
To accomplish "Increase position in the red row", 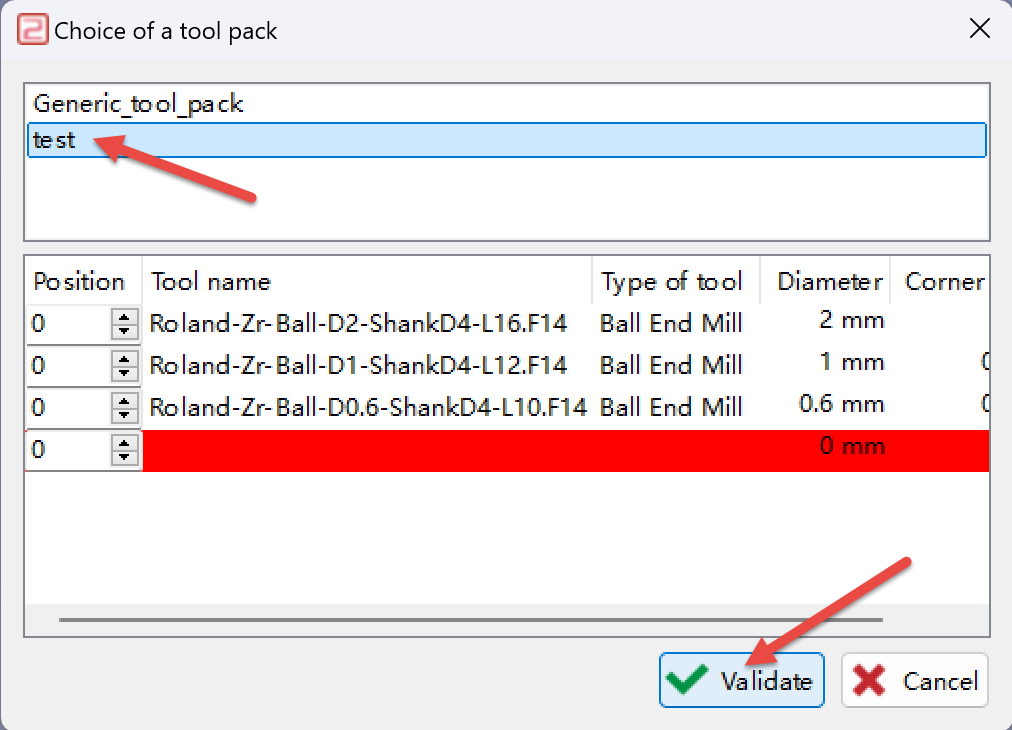I will pos(124,442).
